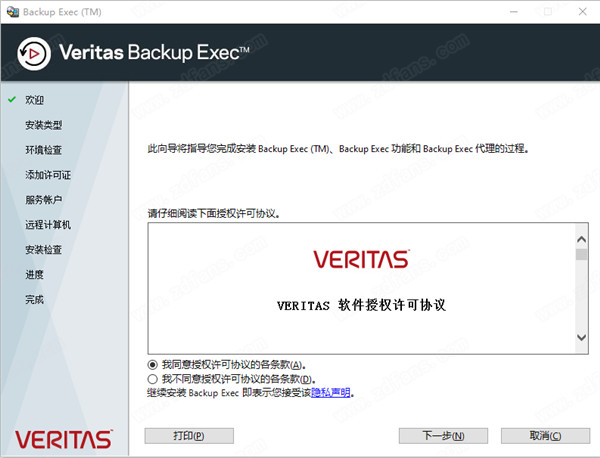Screen dimensions: 600x458
Task: Close the Backup Exec installer window
Action: 582,12
